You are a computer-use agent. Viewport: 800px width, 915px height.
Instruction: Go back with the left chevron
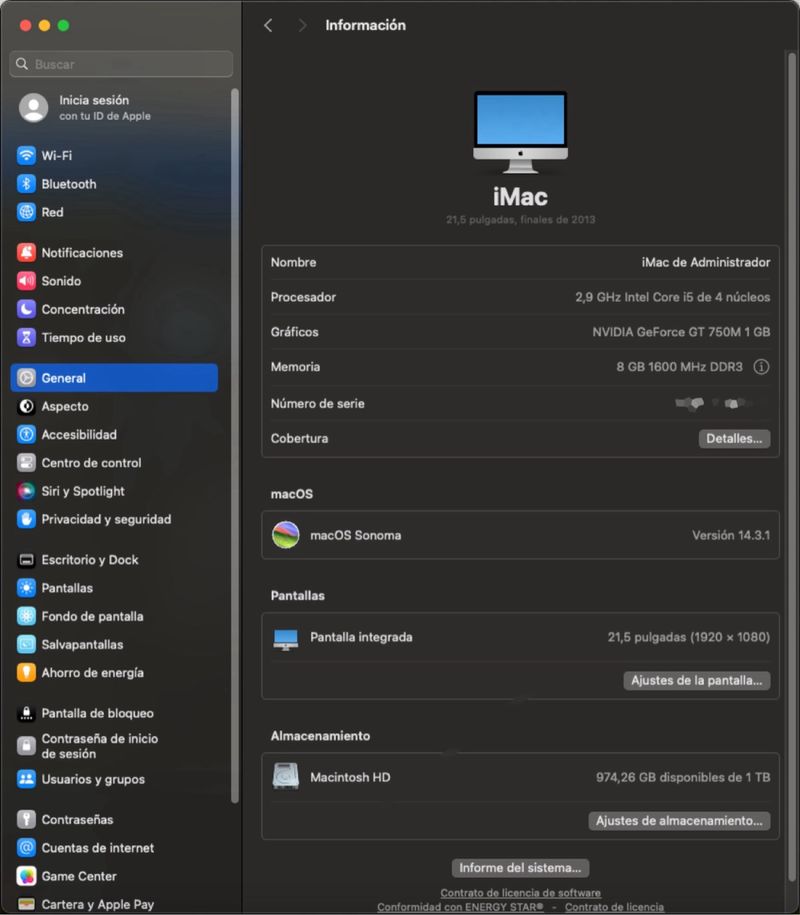click(x=268, y=25)
